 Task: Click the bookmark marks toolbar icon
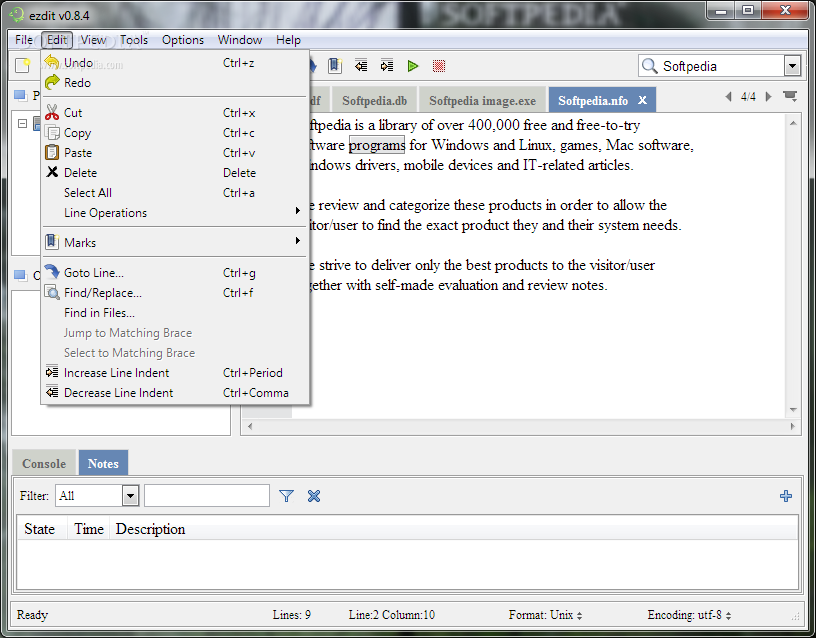(x=335, y=66)
